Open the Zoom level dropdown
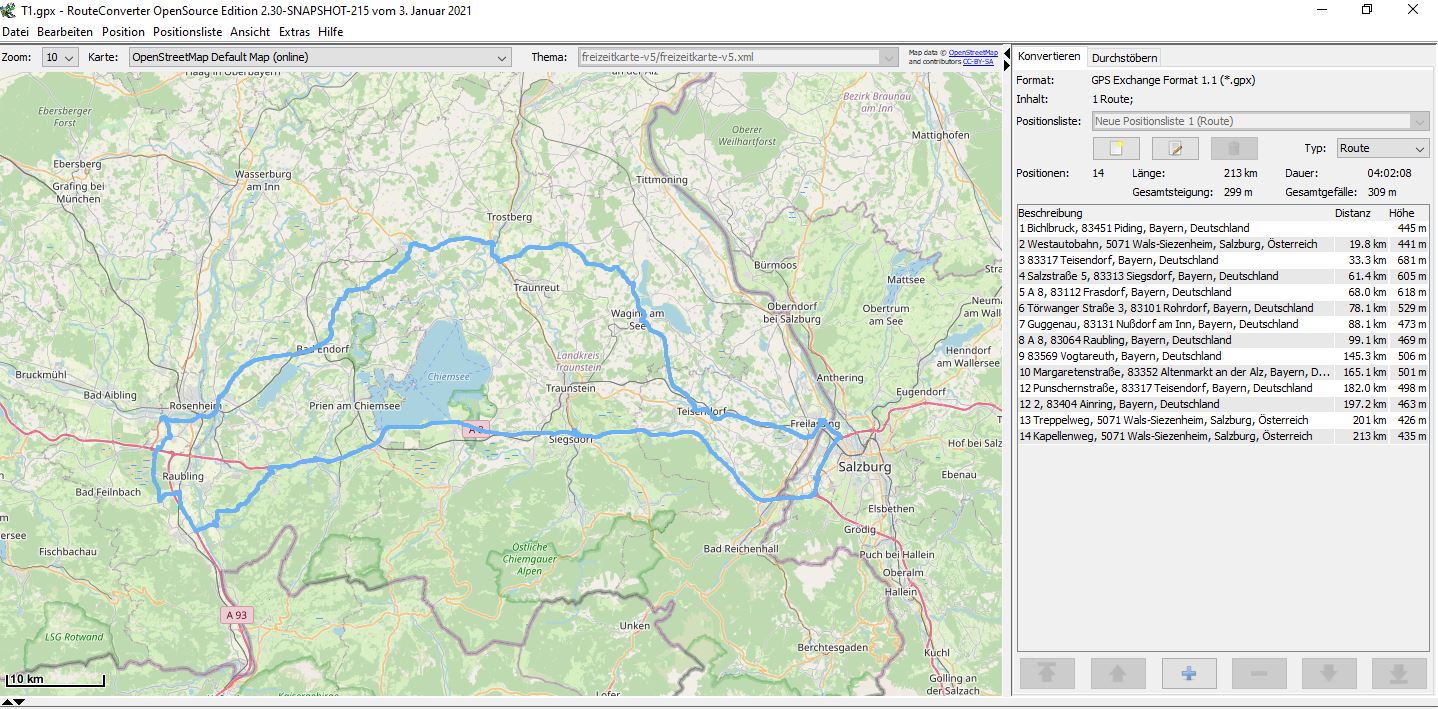This screenshot has height=709, width=1438. 60,58
